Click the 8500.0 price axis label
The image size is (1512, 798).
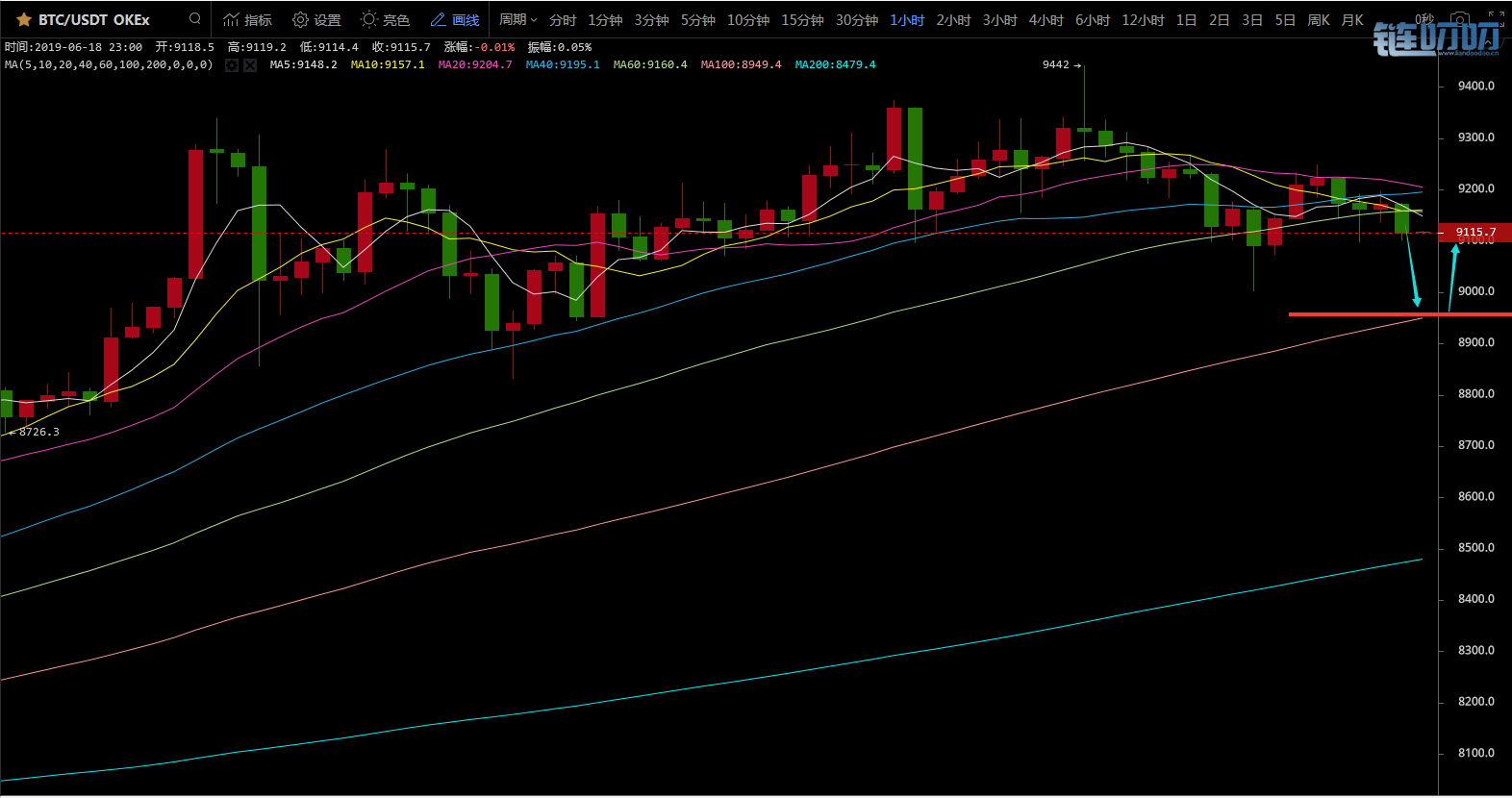[x=1476, y=548]
